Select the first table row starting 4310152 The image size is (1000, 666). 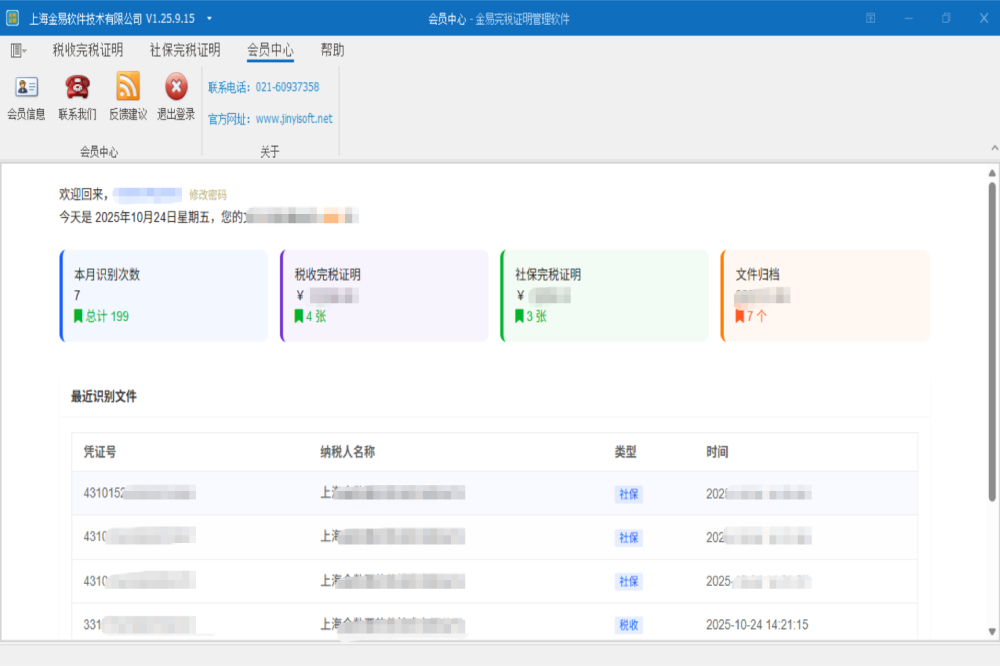(494, 493)
